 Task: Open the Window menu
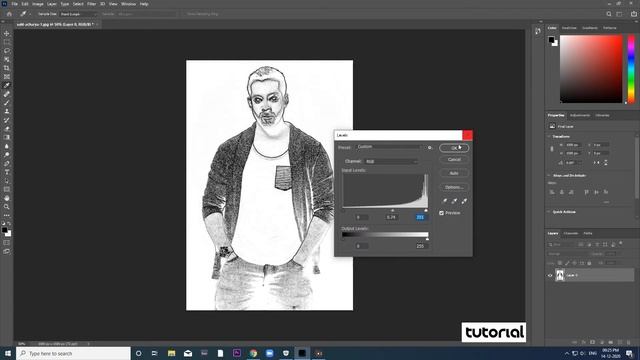pos(128,4)
